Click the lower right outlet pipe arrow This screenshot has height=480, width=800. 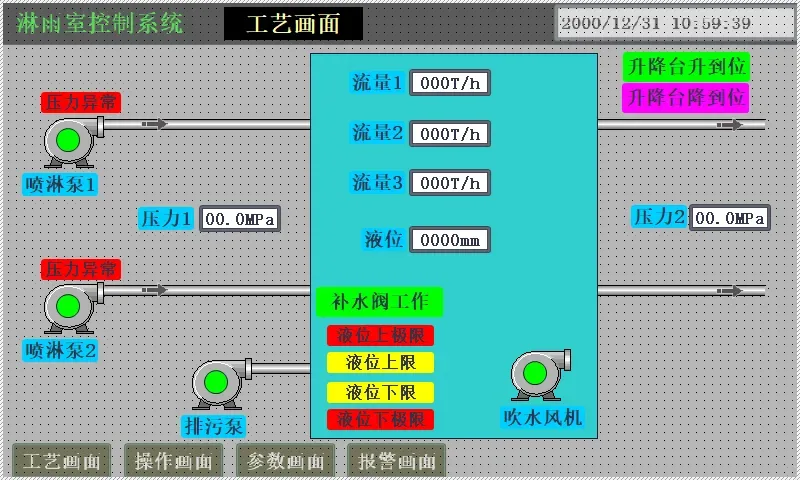tap(730, 291)
